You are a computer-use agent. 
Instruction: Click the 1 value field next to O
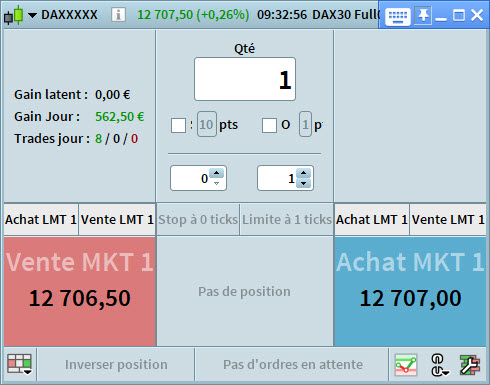[x=305, y=124]
